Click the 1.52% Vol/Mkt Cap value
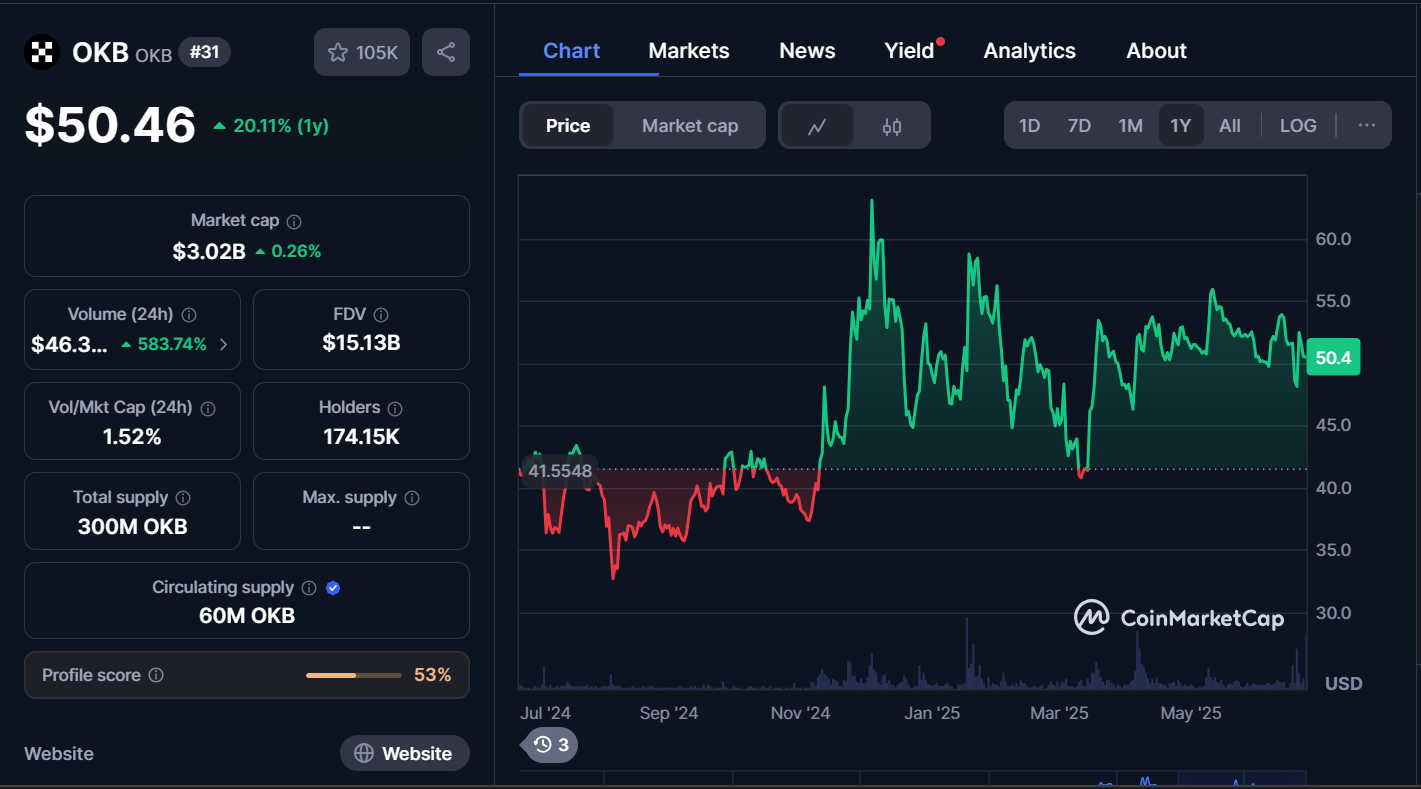 (x=132, y=437)
